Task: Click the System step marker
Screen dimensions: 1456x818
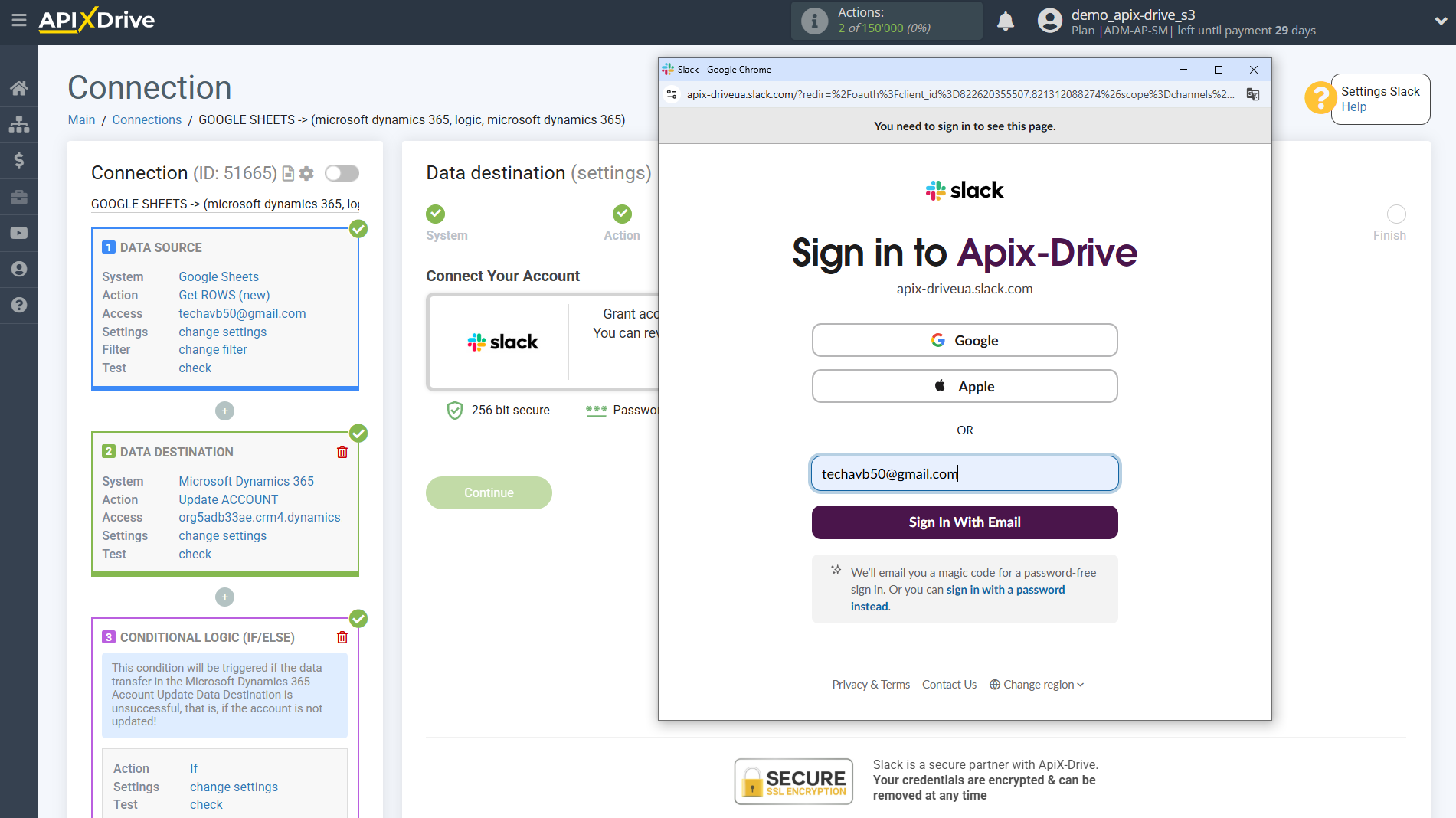Action: tap(436, 214)
